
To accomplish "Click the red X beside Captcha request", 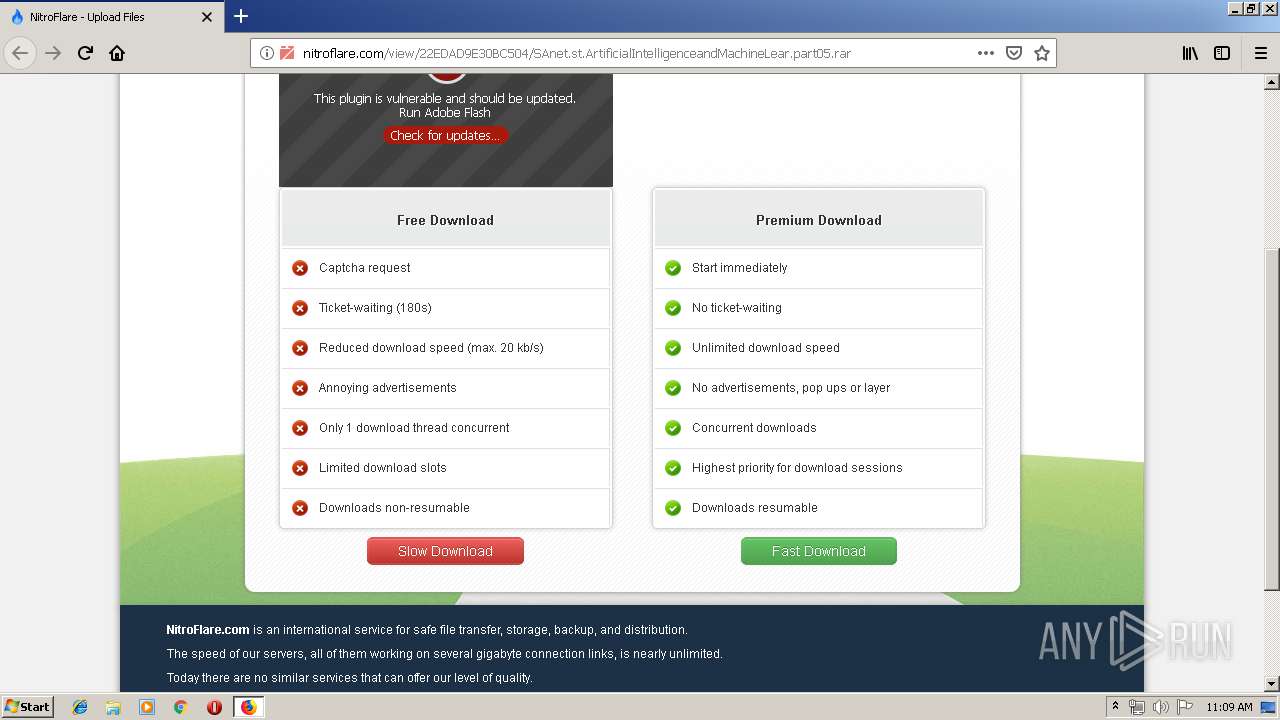I will (299, 268).
